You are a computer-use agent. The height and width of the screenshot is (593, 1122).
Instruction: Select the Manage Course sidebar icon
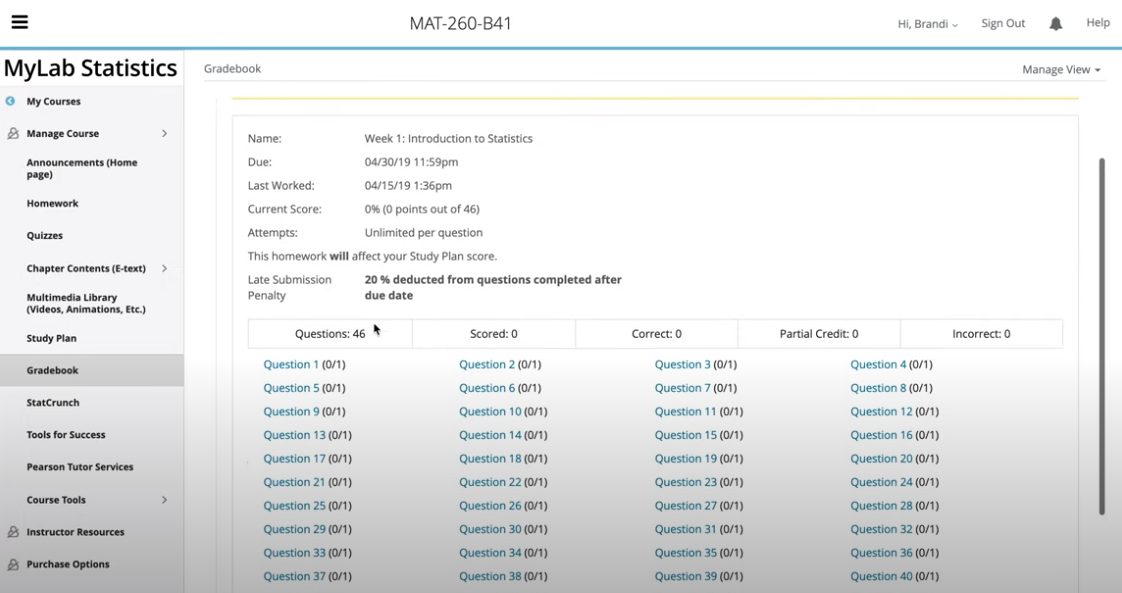[x=10, y=133]
